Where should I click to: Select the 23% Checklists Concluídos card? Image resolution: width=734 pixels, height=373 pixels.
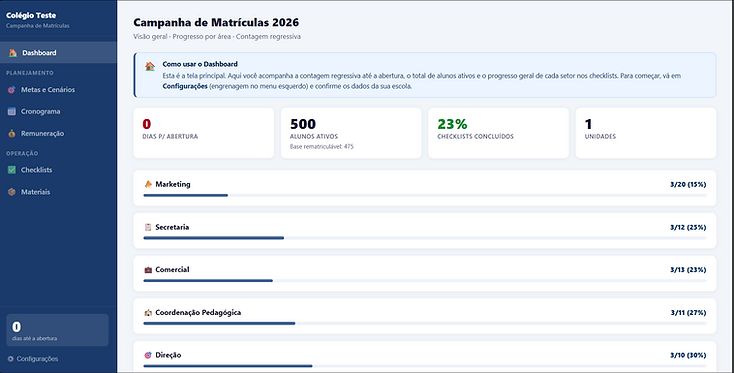coord(499,133)
